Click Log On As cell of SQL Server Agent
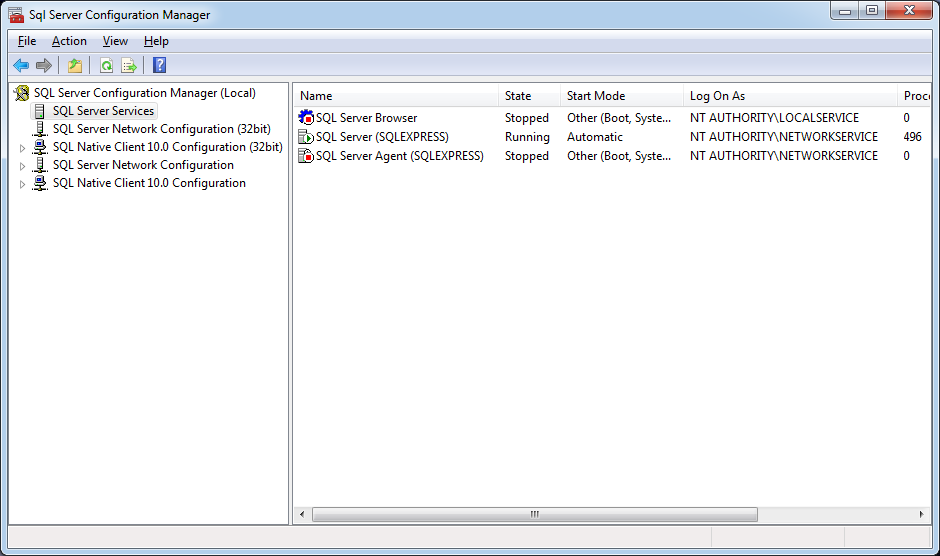940x556 pixels. [x=784, y=156]
